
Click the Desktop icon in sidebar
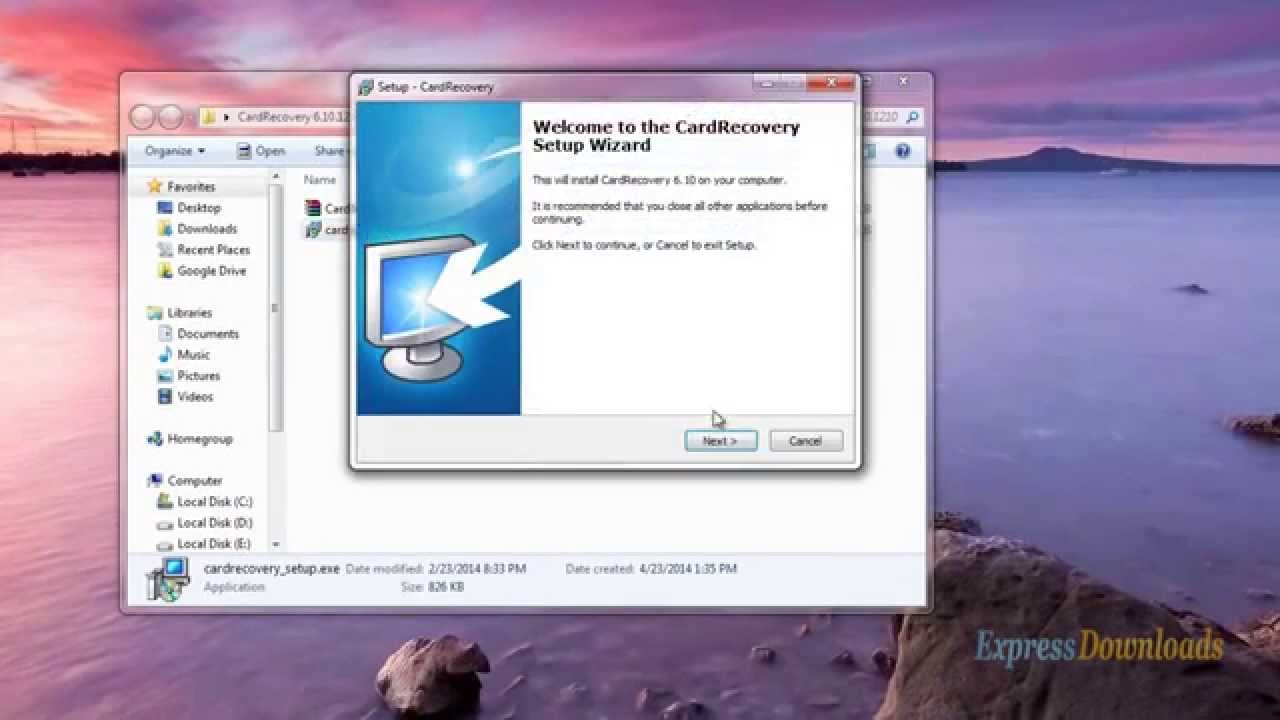click(165, 208)
